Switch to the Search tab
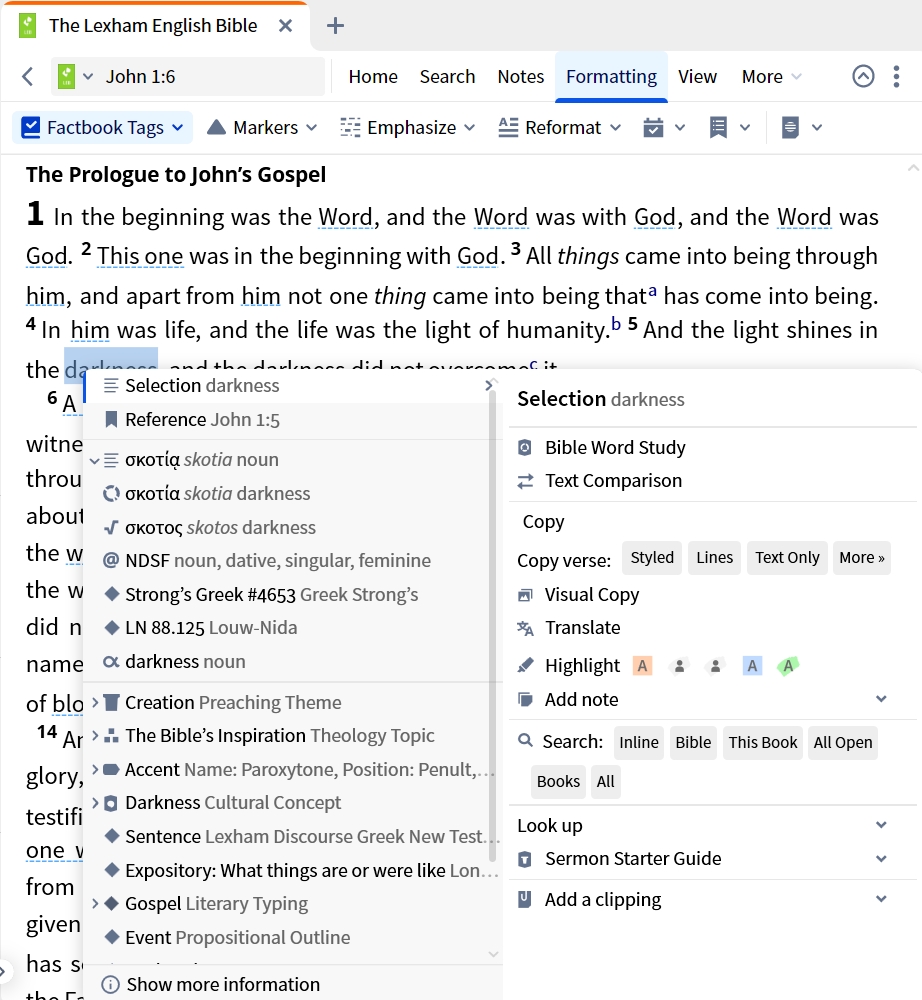The width and height of the screenshot is (922, 1000). tap(447, 77)
